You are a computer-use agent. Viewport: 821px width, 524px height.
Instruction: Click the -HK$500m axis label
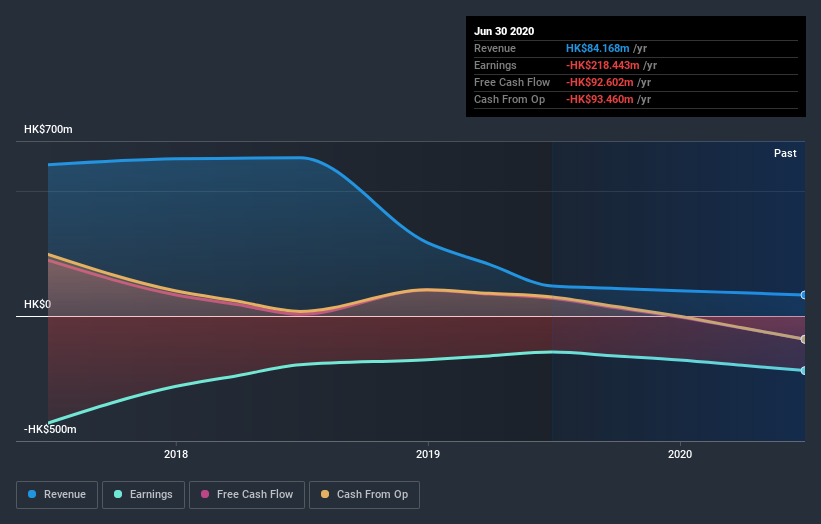point(50,429)
